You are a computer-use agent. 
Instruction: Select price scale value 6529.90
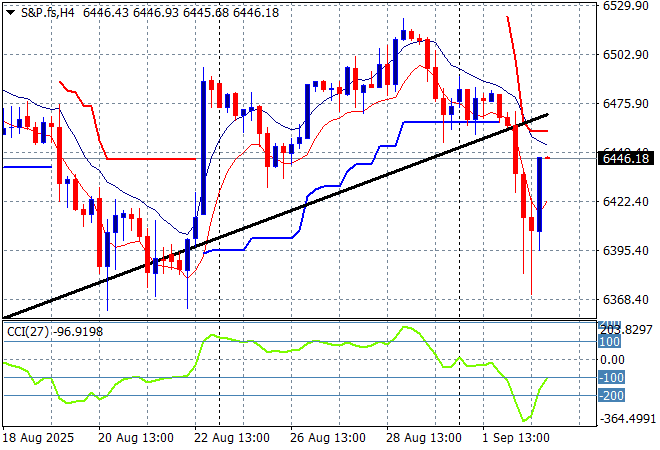626,6
